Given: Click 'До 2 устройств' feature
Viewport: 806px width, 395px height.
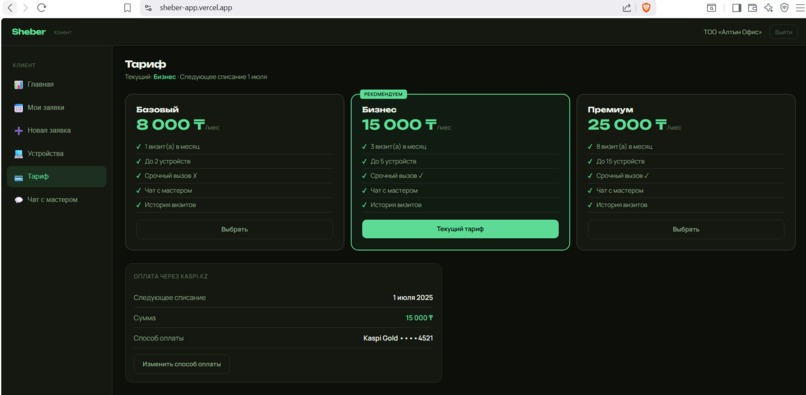Looking at the screenshot, I should tap(168, 161).
